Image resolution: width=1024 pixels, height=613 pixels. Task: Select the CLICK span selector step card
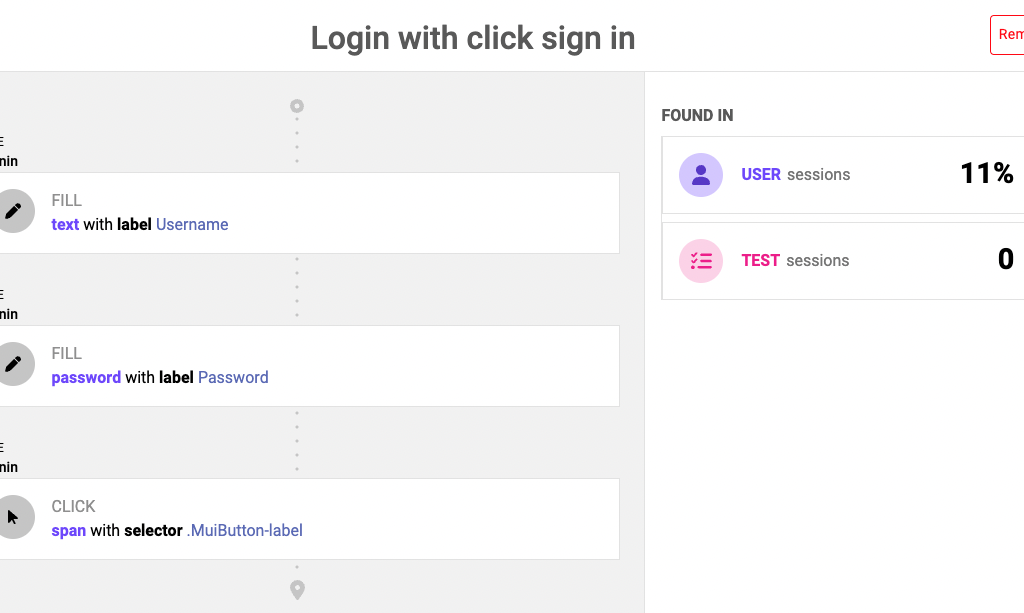click(310, 519)
